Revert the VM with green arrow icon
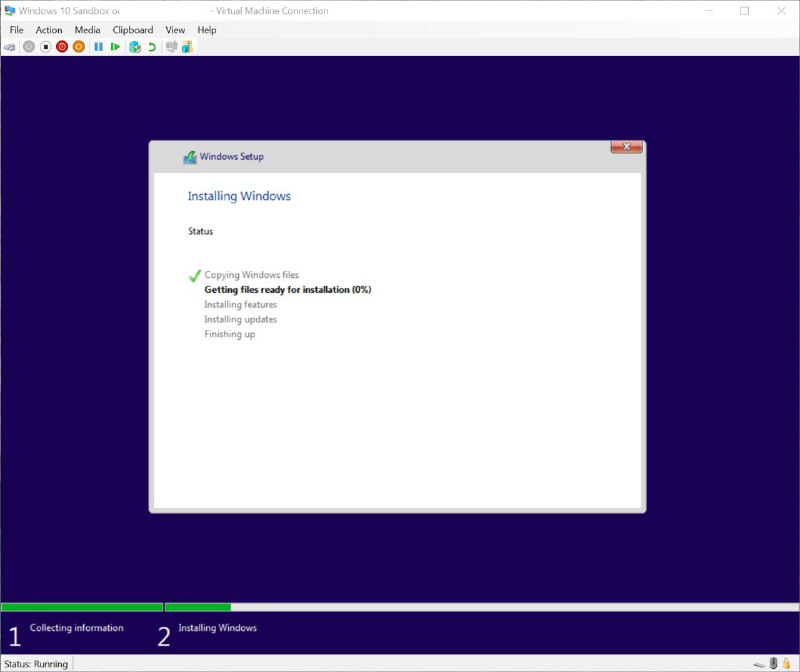This screenshot has width=800, height=672. pyautogui.click(x=152, y=47)
